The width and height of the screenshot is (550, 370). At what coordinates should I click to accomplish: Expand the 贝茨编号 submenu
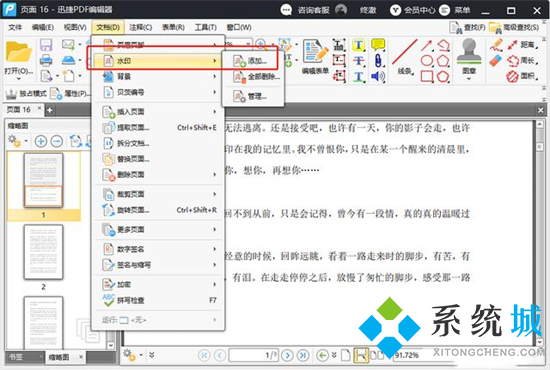pos(157,92)
